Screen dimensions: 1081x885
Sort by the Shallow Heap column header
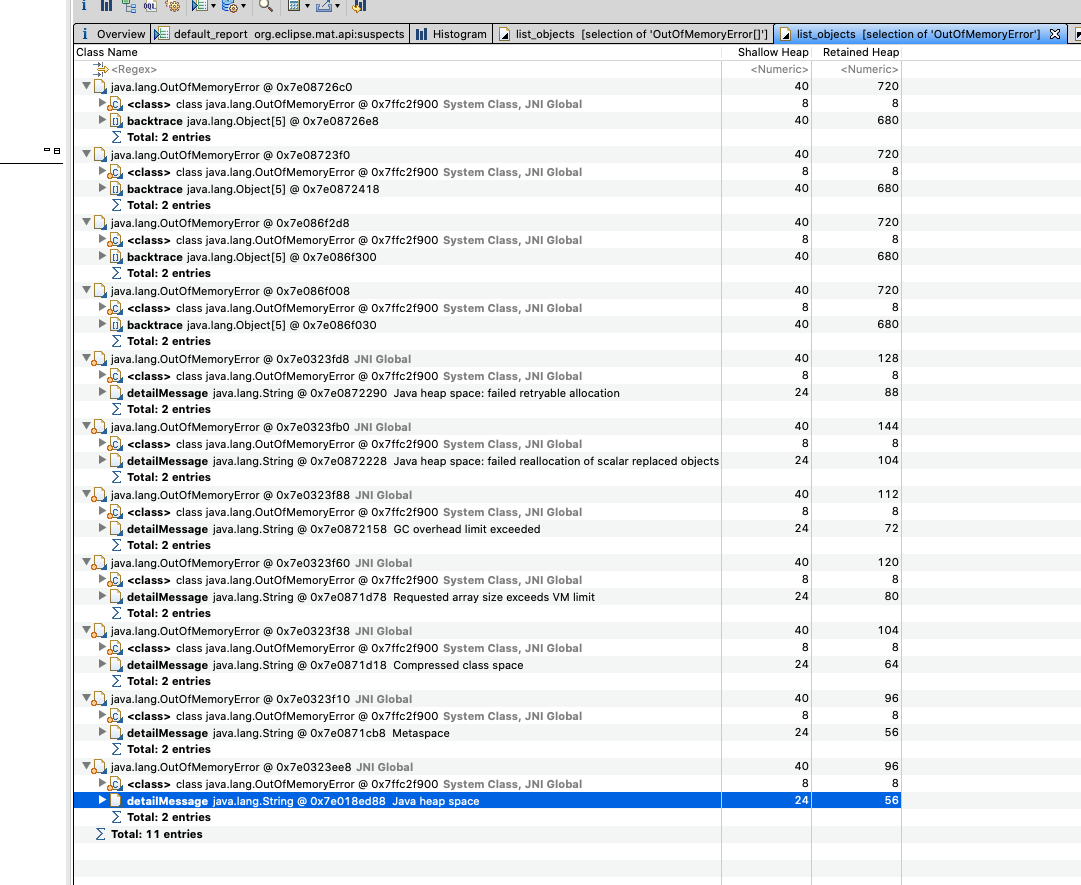[773, 52]
